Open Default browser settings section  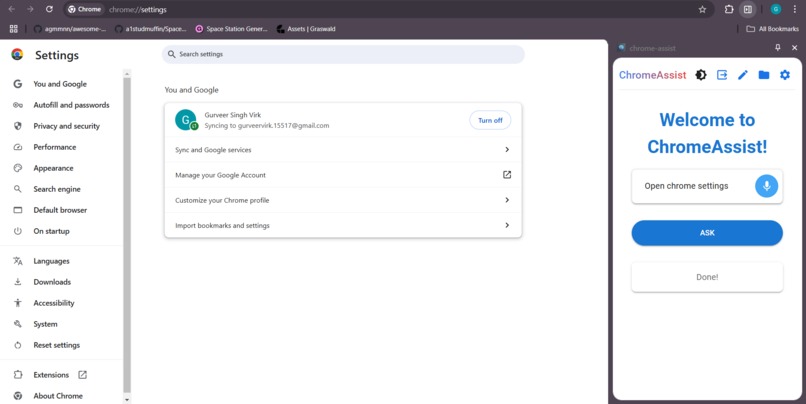(62, 210)
